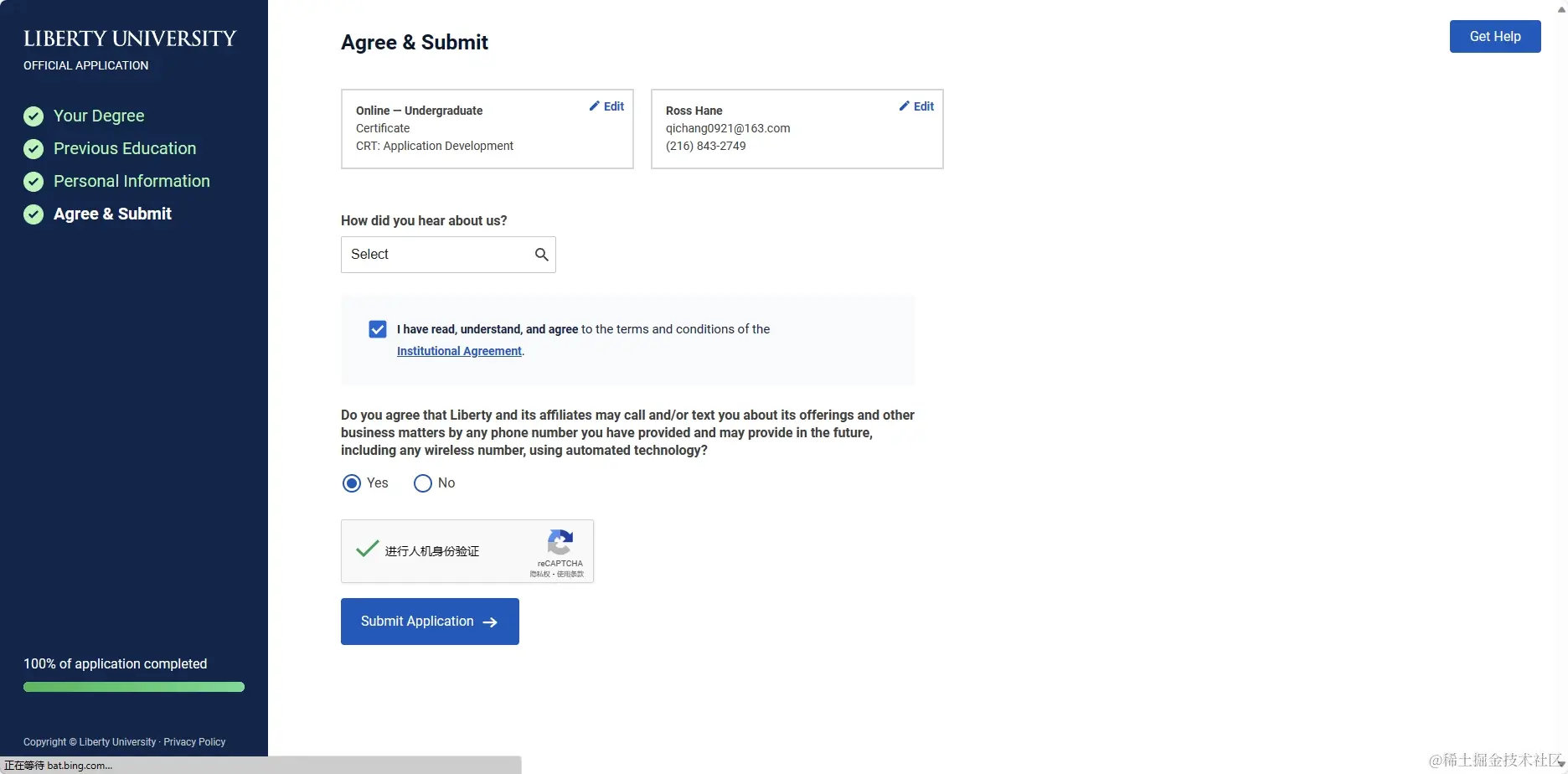Viewport: 1568px width, 774px height.
Task: Edit the Online Undergraduate degree details
Action: (x=606, y=106)
